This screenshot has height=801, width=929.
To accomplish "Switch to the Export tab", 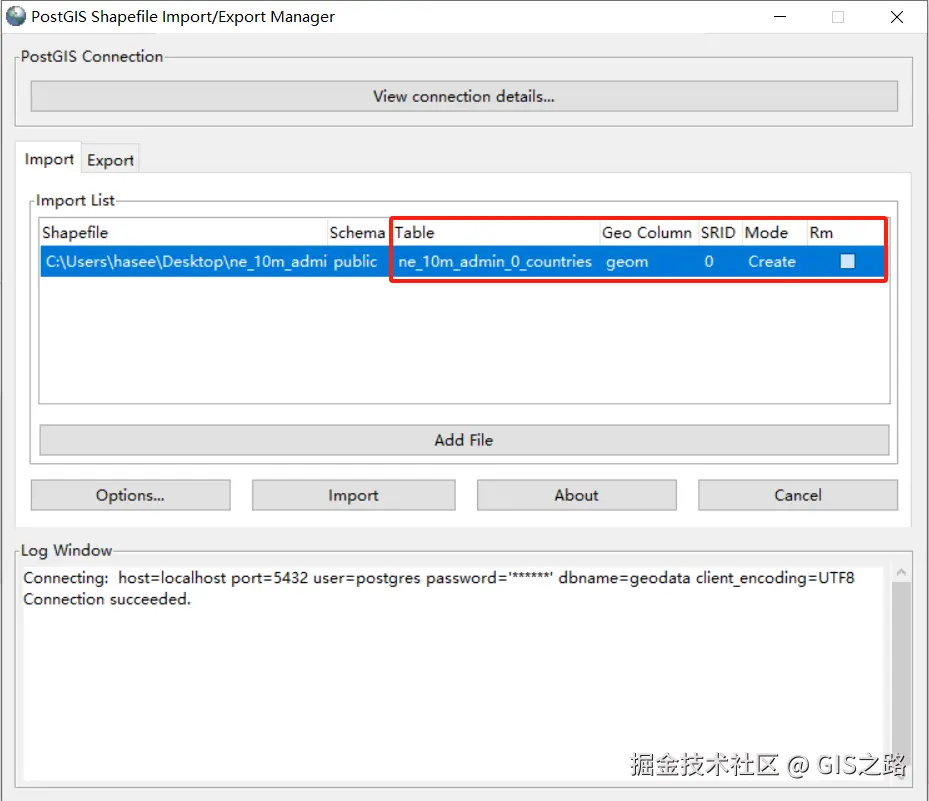I will [110, 160].
